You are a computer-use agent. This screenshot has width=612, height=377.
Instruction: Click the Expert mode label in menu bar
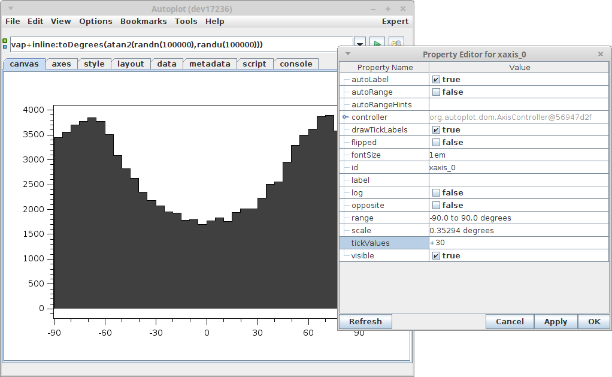tap(395, 21)
